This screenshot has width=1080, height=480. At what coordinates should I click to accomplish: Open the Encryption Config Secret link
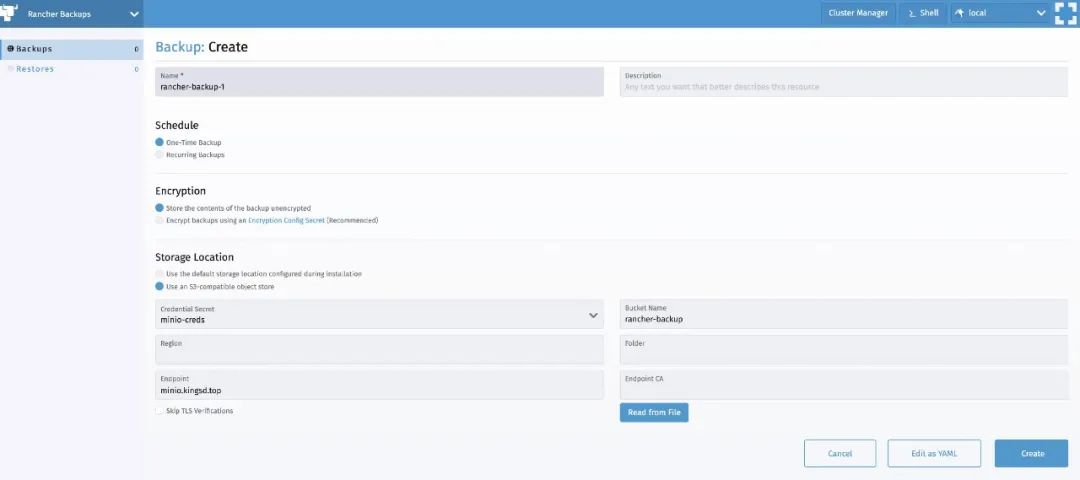(x=286, y=220)
